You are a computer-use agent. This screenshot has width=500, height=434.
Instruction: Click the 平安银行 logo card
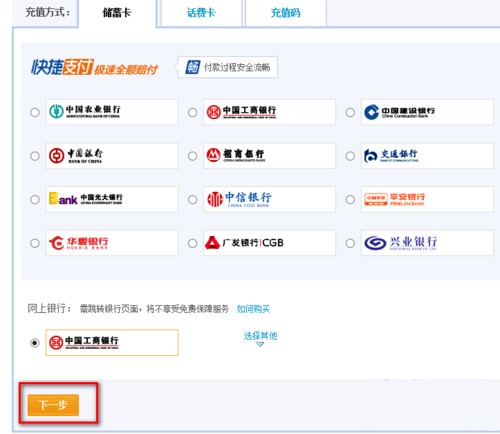pyautogui.click(x=427, y=199)
